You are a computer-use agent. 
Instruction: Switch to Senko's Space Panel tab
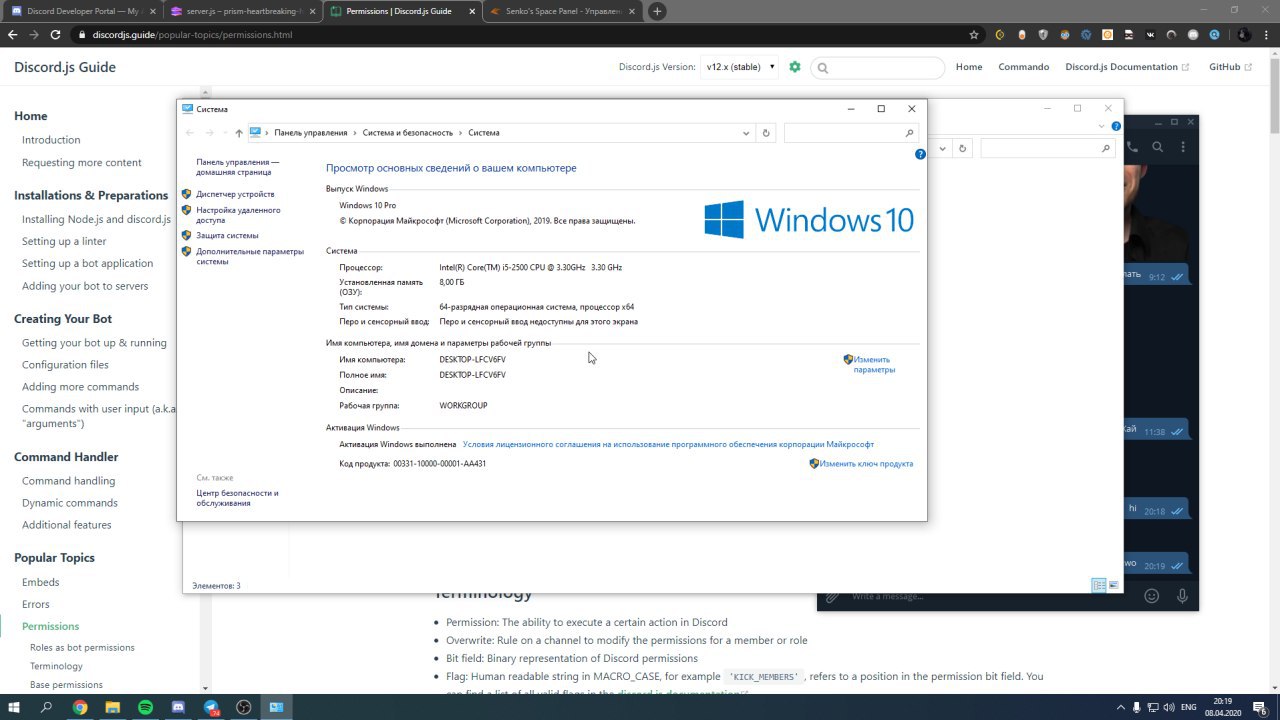tap(561, 11)
